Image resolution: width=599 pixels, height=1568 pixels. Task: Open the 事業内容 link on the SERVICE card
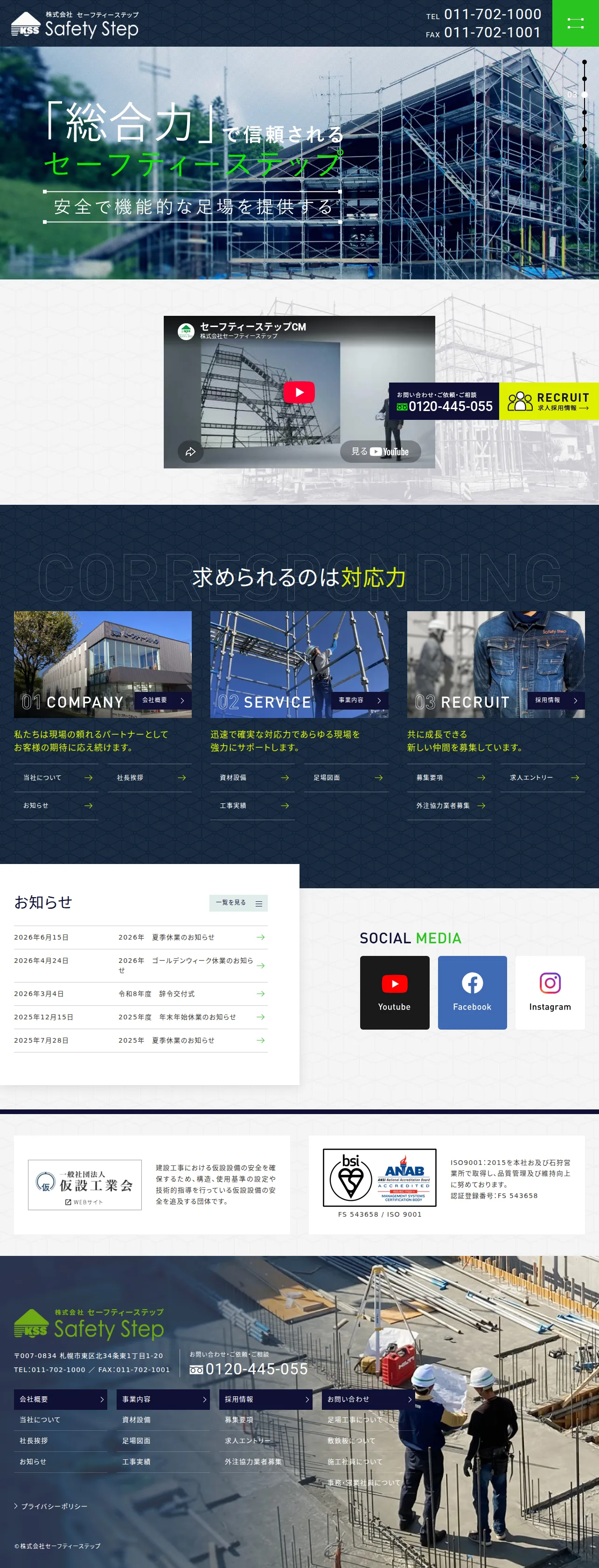coord(360,701)
